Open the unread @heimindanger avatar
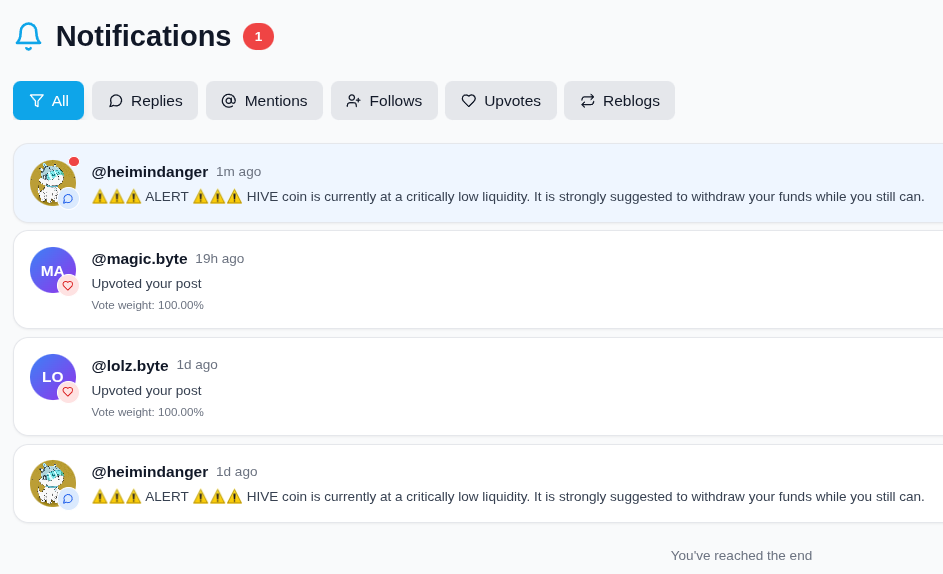Screen dimensions: 943x574 (51, 181)
